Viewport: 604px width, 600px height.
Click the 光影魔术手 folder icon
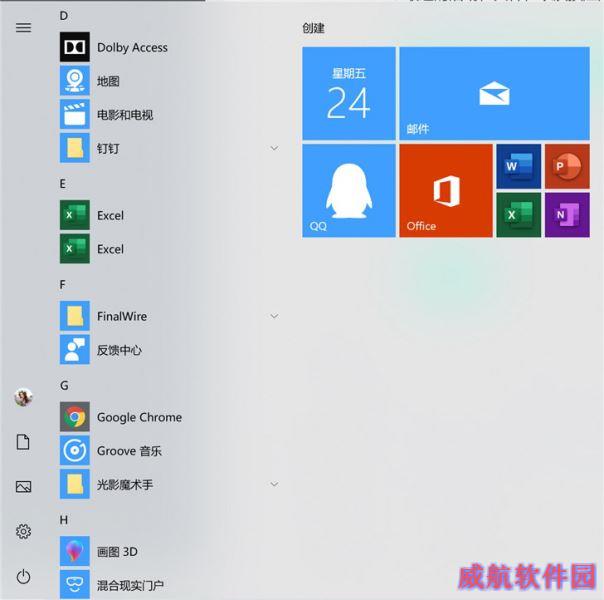(x=75, y=484)
